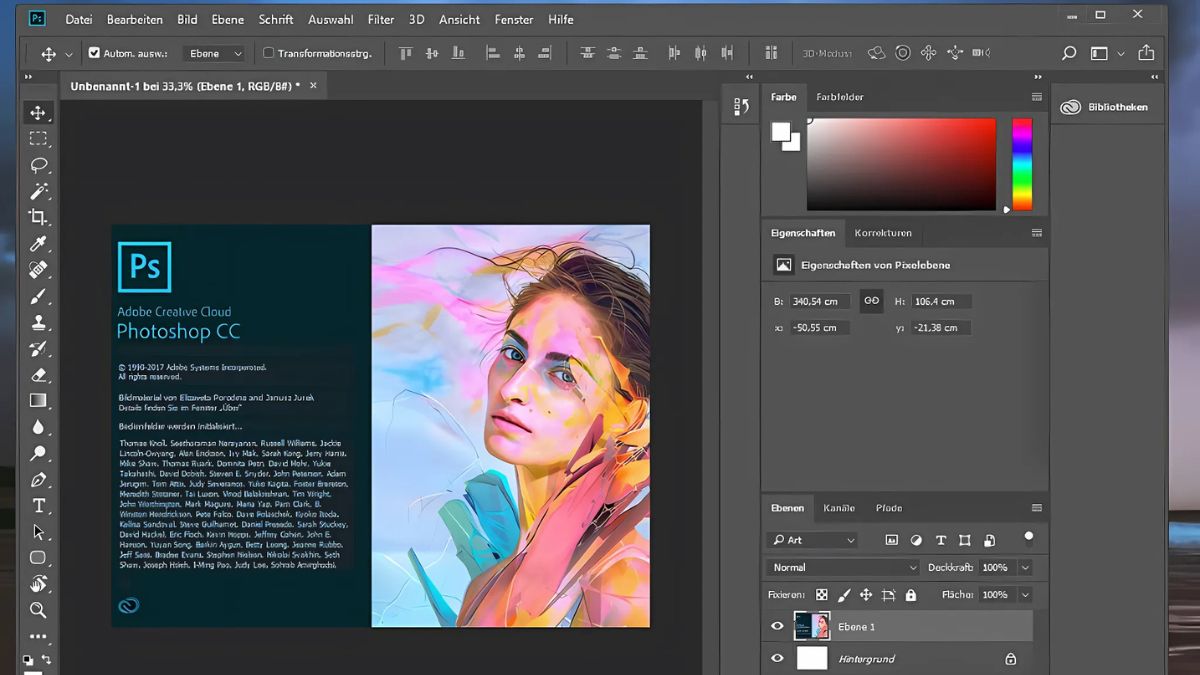1200x675 pixels.
Task: Switch to the Pfade tab
Action: point(889,508)
